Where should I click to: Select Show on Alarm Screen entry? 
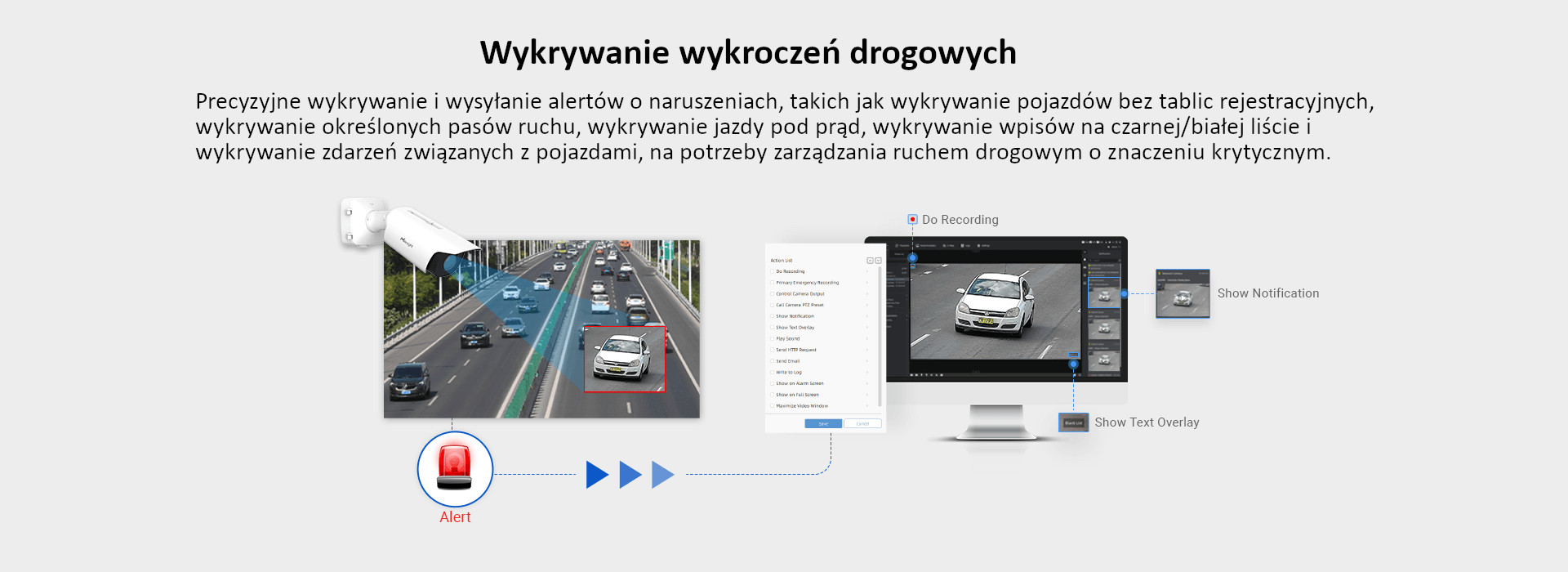[x=800, y=383]
